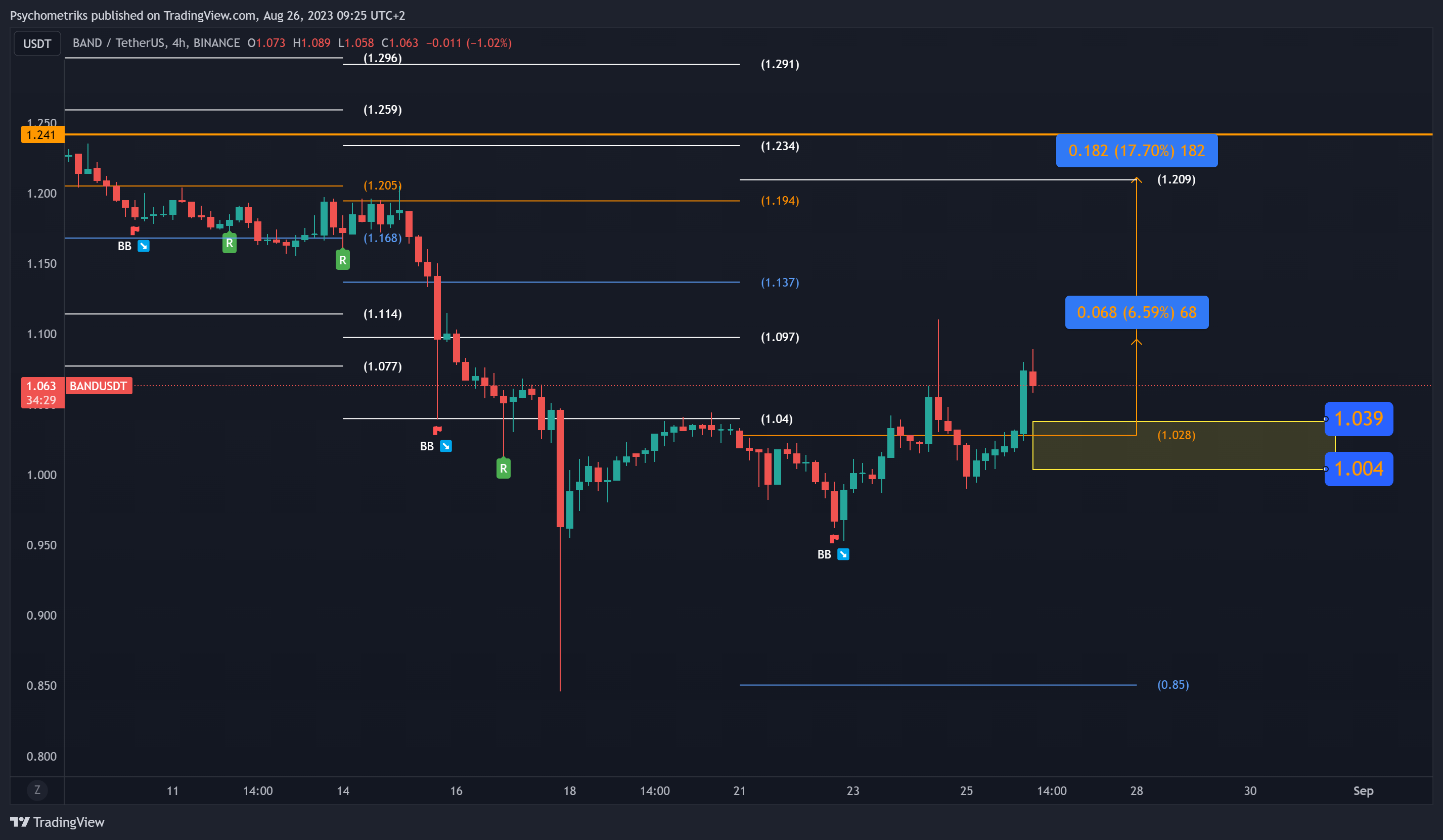Click the L1.058 low value

355,43
